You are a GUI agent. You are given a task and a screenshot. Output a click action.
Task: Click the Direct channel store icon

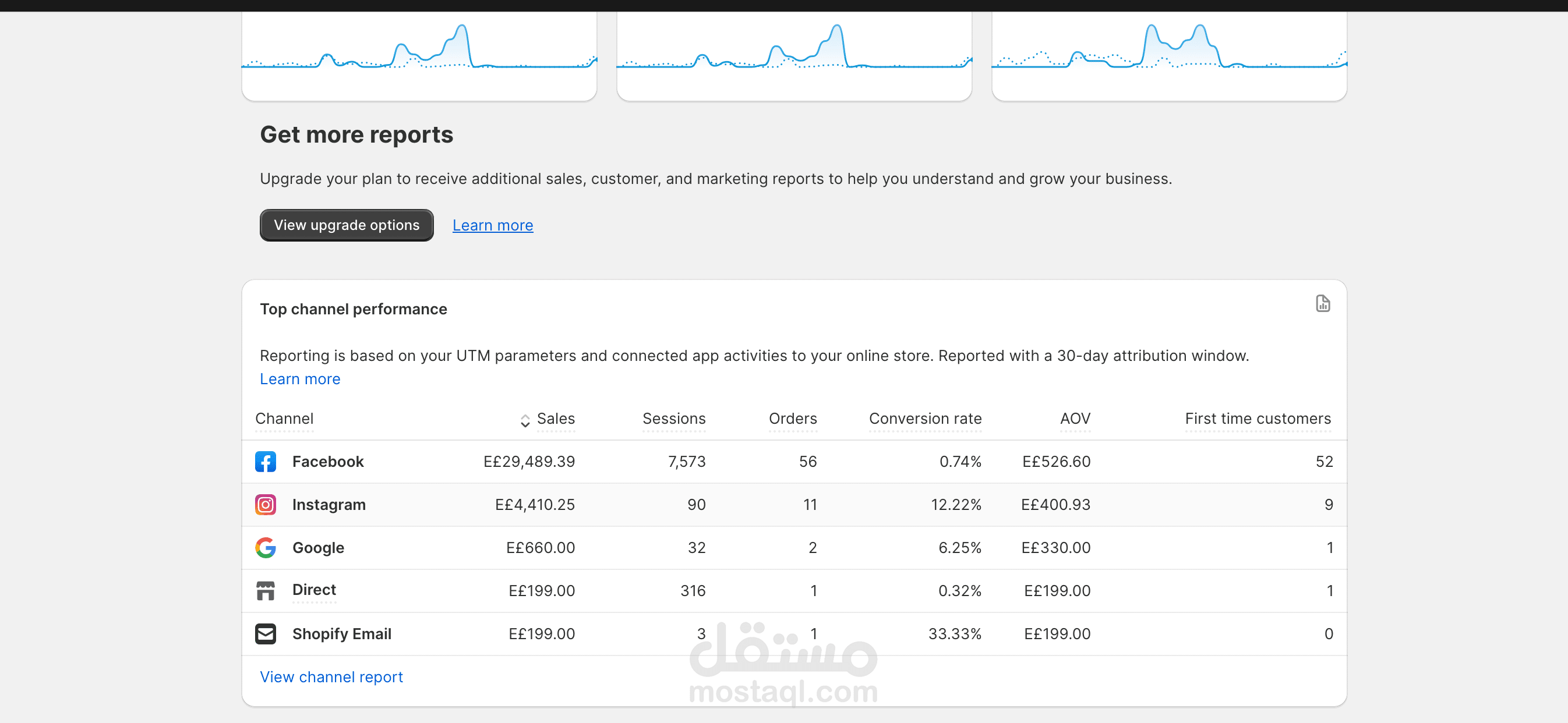(266, 590)
